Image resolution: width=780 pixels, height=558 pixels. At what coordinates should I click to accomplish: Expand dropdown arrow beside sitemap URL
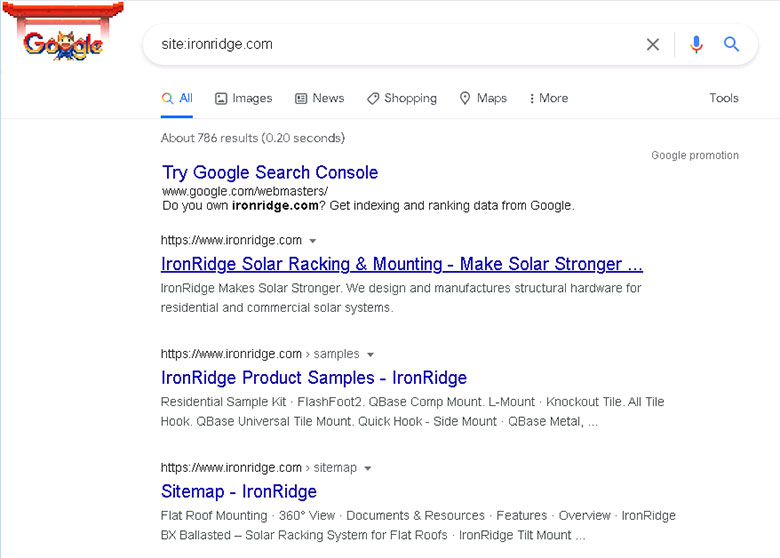tap(368, 469)
